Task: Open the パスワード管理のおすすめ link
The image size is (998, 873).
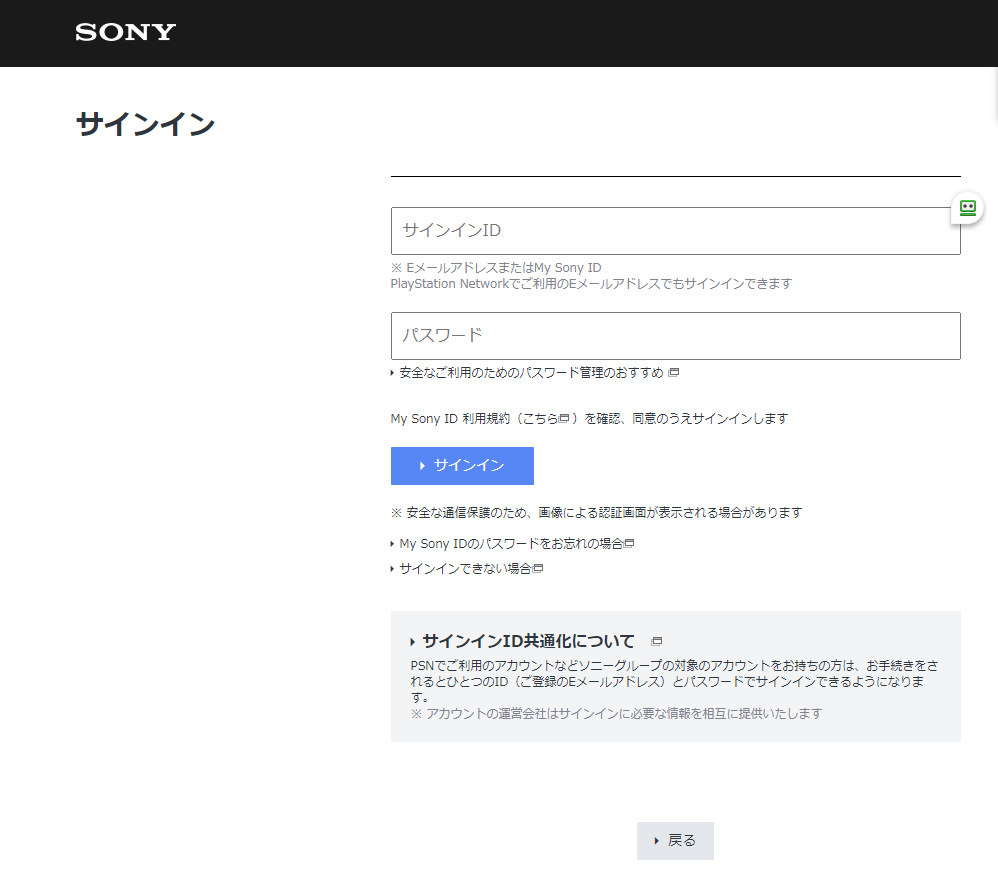Action: 531,373
